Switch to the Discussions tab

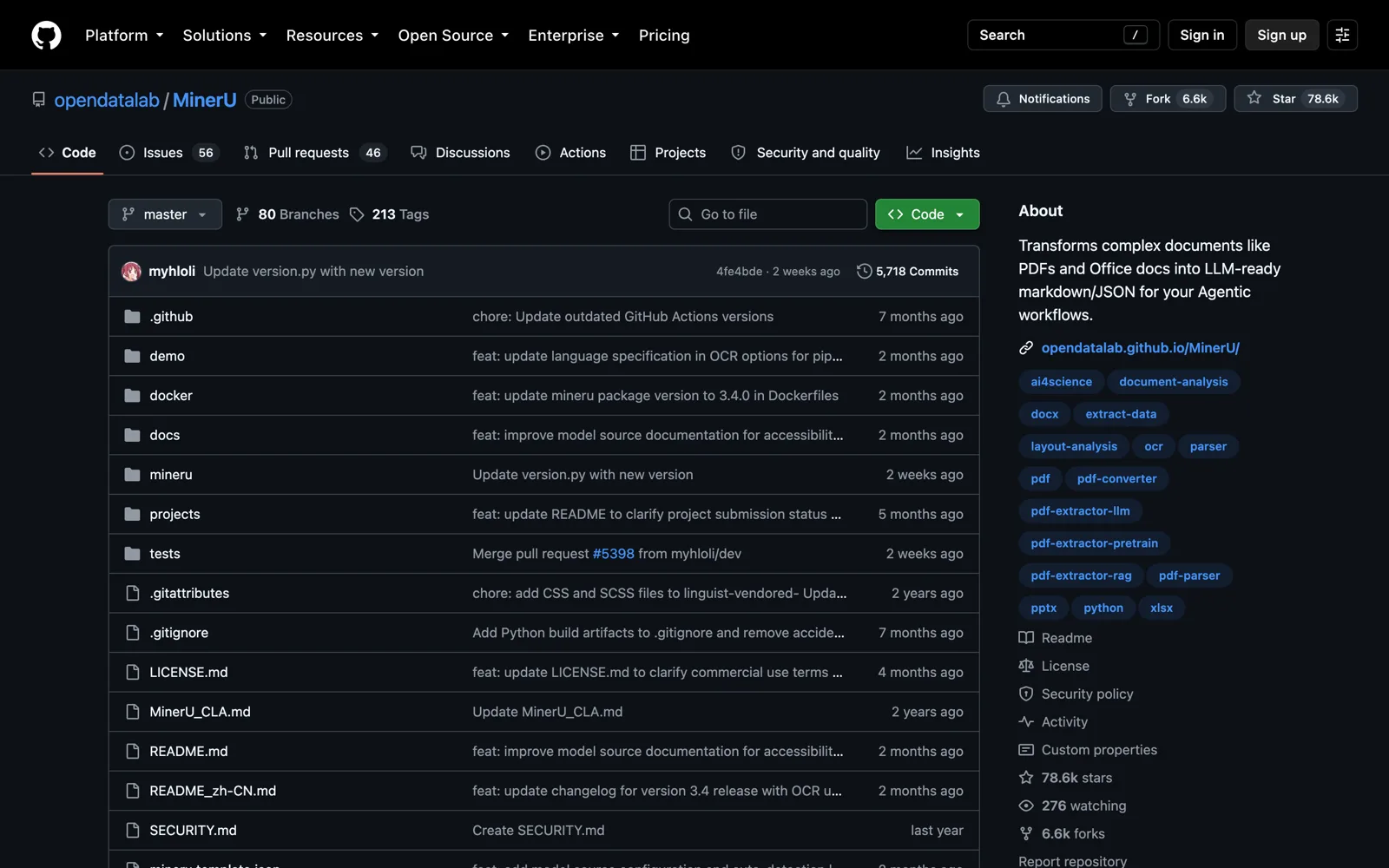coord(460,153)
